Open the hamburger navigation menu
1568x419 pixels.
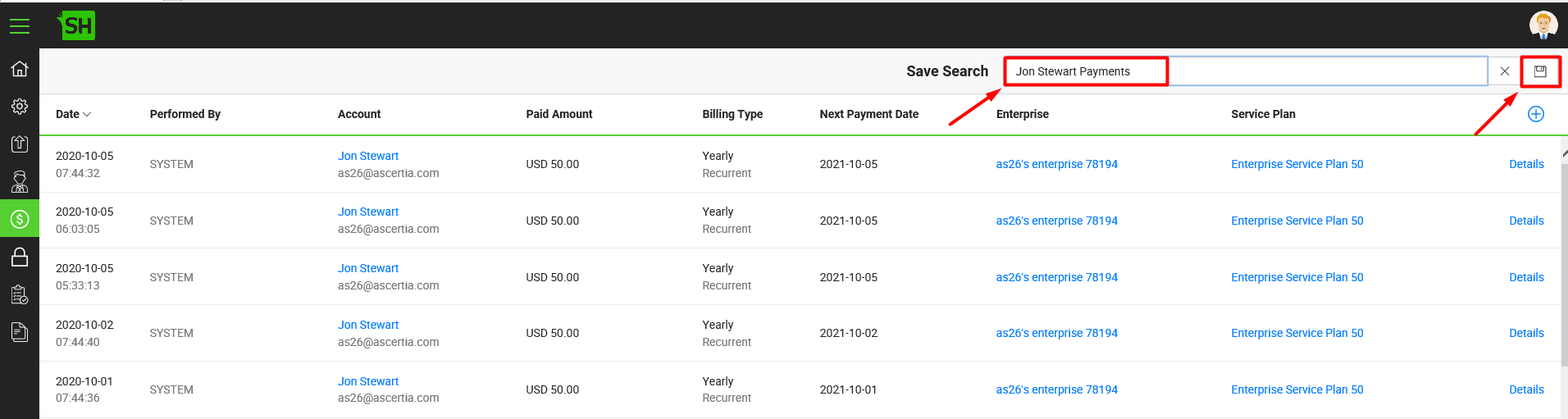click(x=20, y=26)
